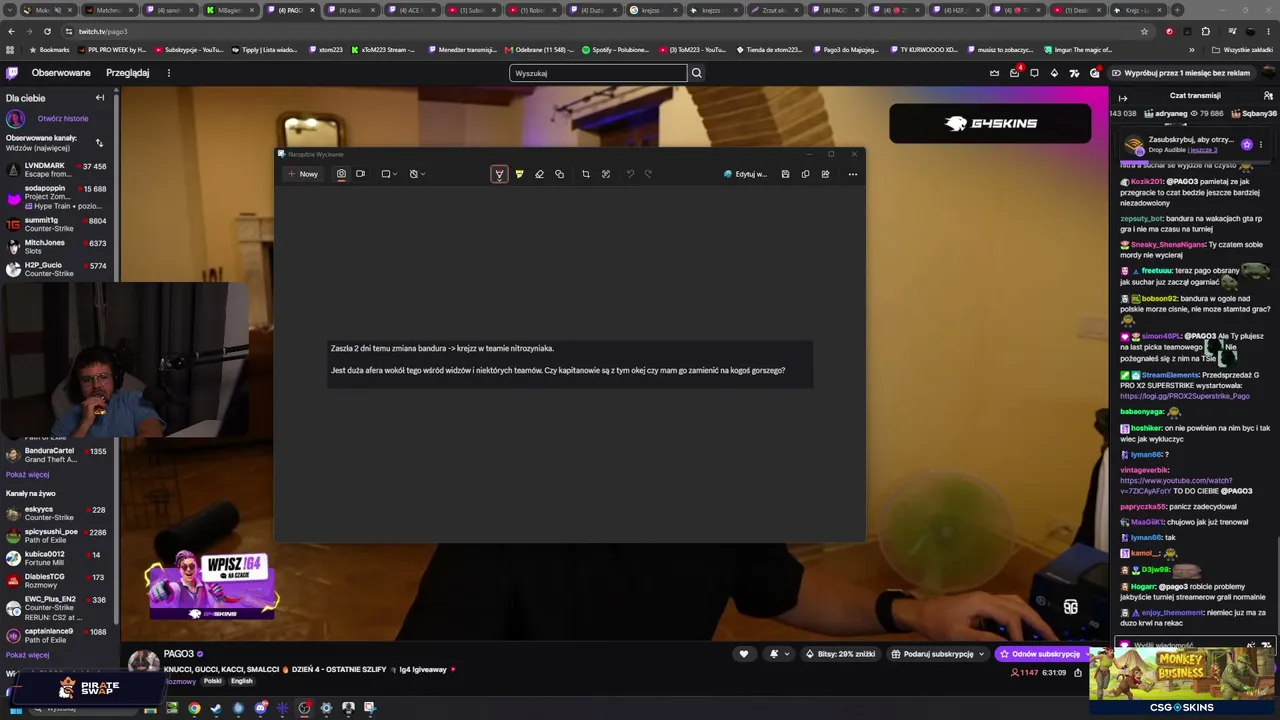This screenshot has height=720, width=1280.
Task: Open the Twitch top nav more menu
Action: pyautogui.click(x=169, y=73)
